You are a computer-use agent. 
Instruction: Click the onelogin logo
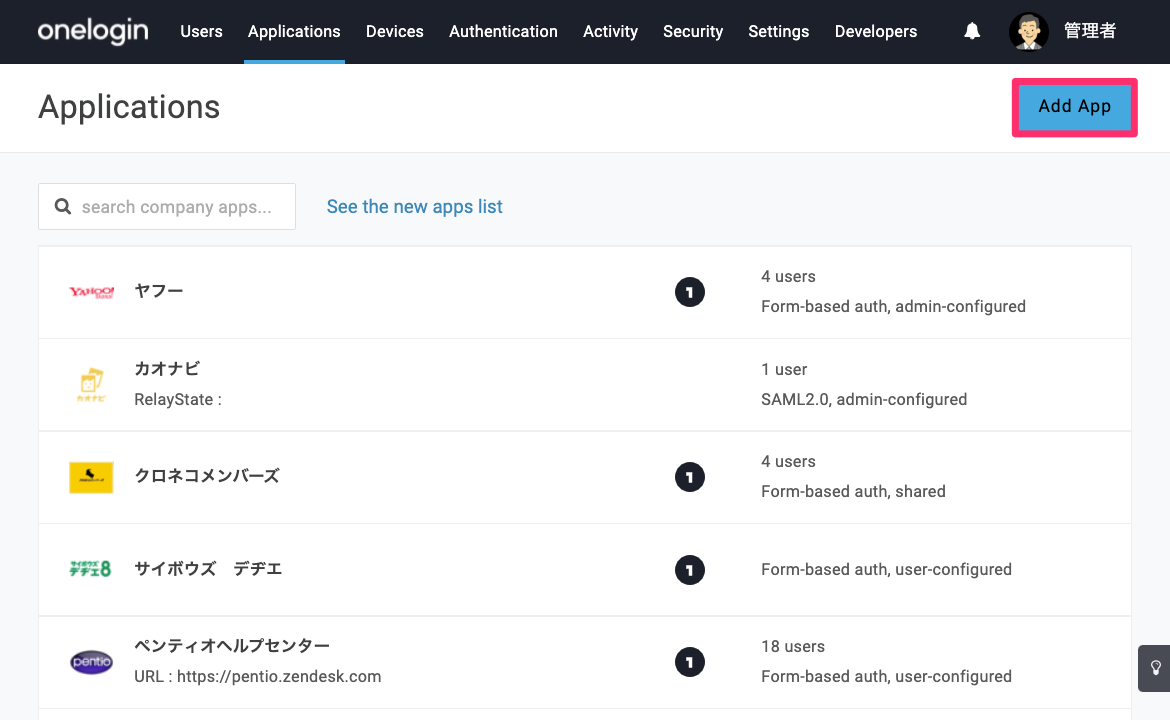[x=93, y=31]
